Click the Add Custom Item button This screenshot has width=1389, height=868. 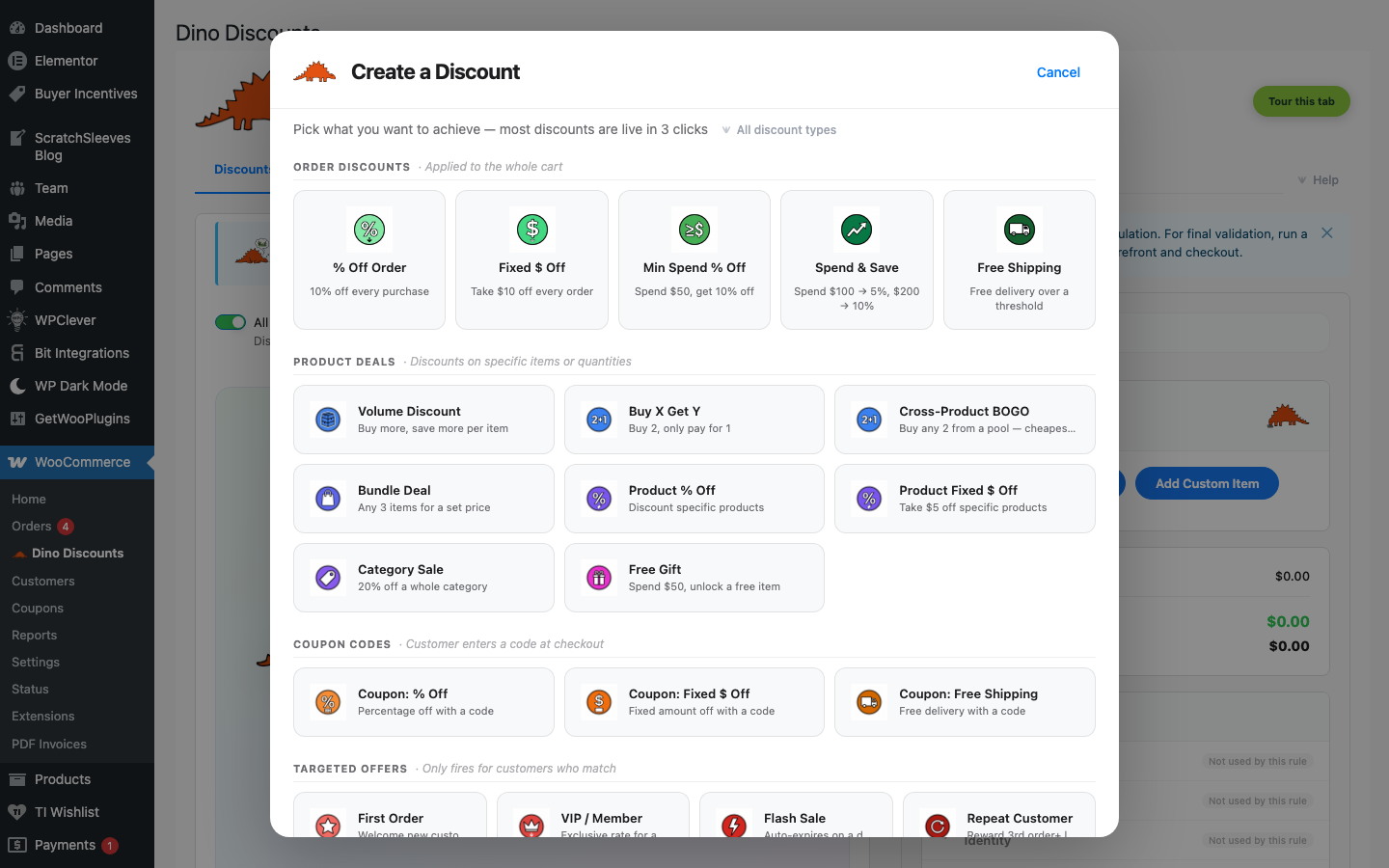pyautogui.click(x=1207, y=483)
